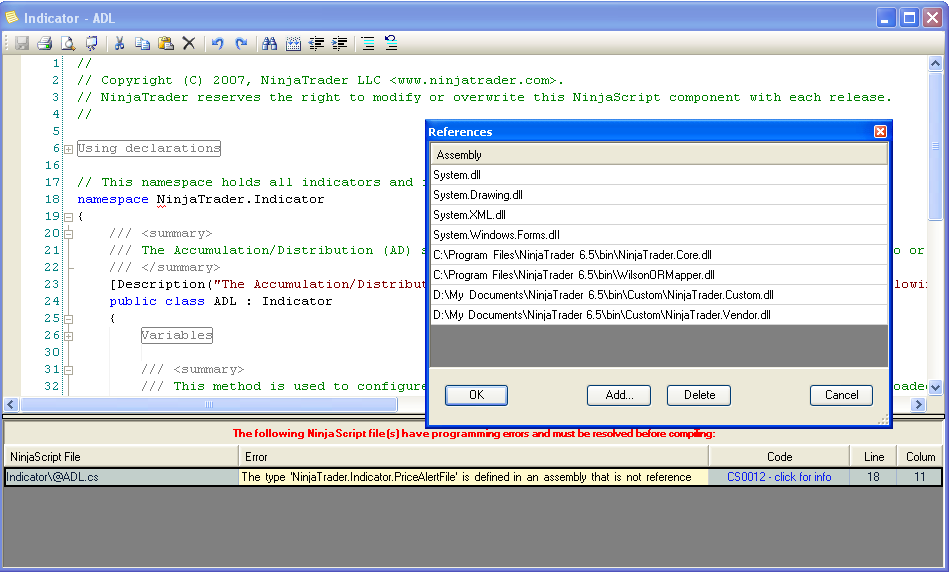The width and height of the screenshot is (949, 573).
Task: Expand the Variables region
Action: point(68,336)
